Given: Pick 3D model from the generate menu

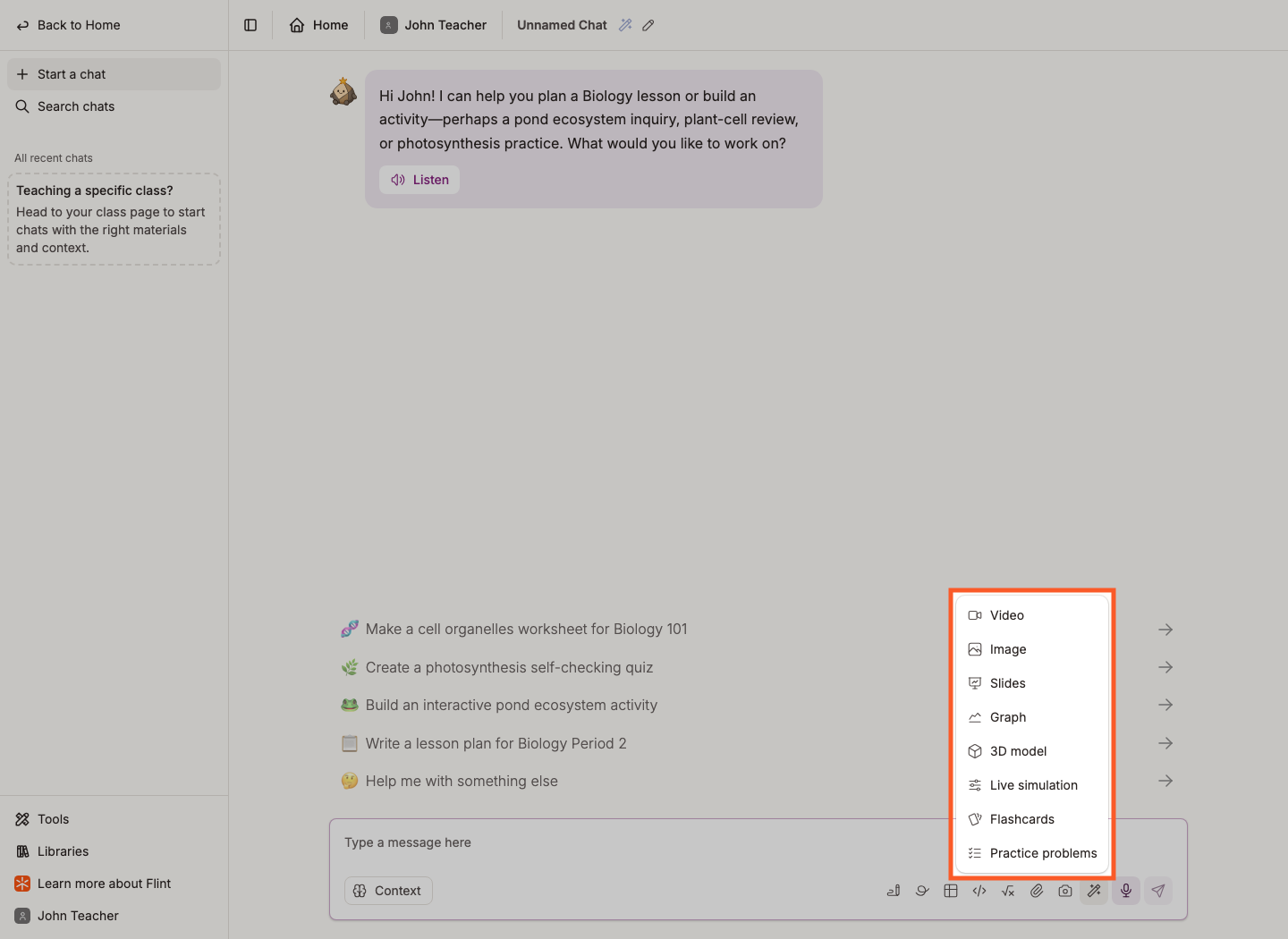Looking at the screenshot, I should (1032, 751).
